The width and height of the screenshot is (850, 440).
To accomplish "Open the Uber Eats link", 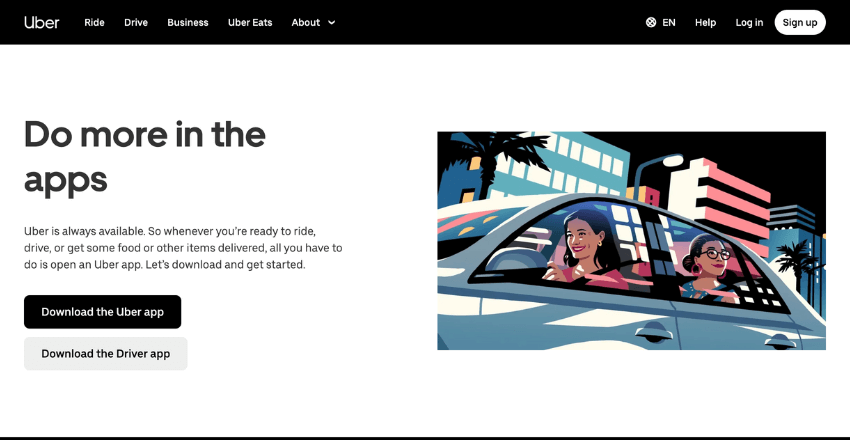I will (x=250, y=22).
